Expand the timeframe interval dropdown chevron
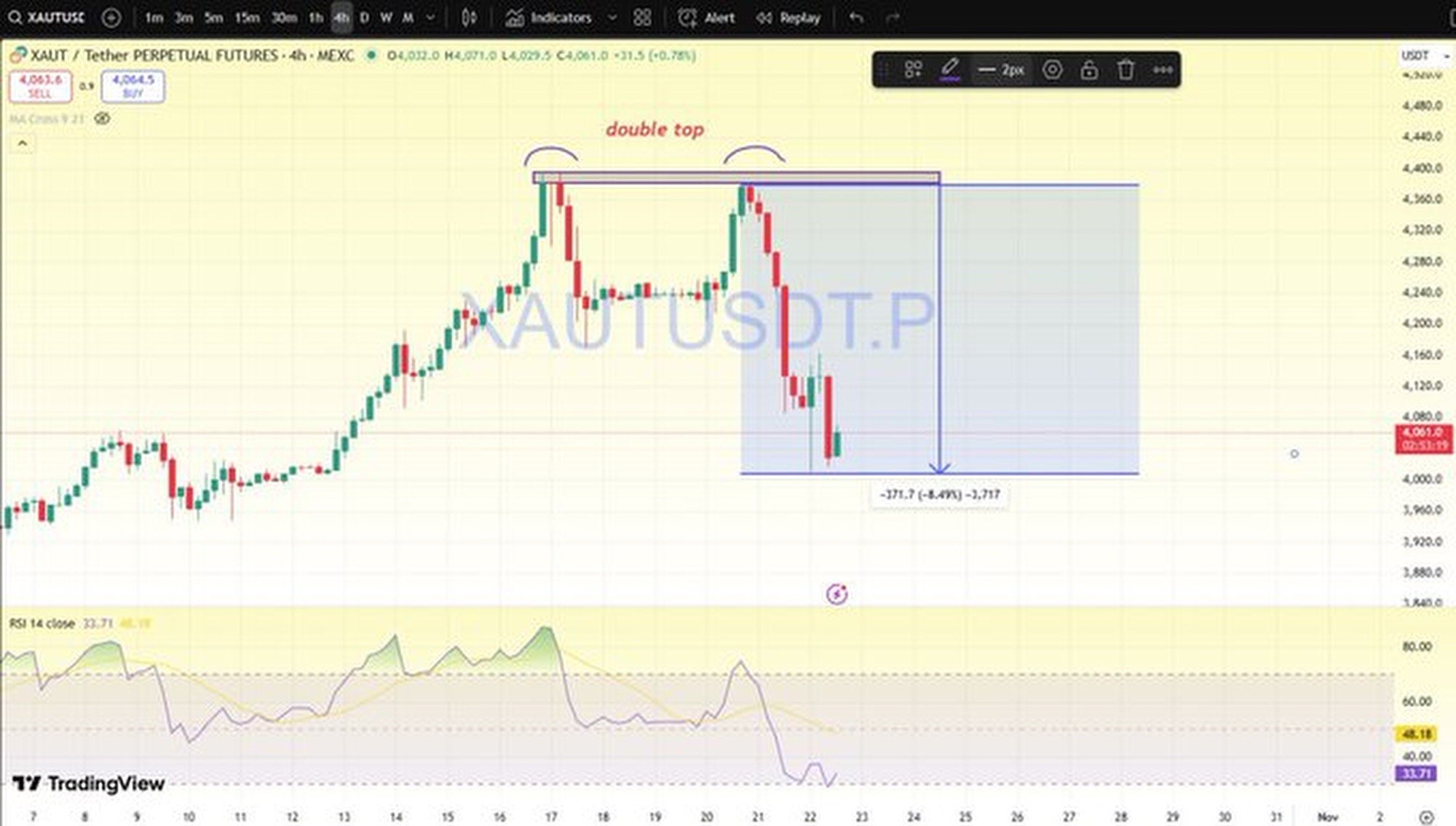 pyautogui.click(x=431, y=17)
